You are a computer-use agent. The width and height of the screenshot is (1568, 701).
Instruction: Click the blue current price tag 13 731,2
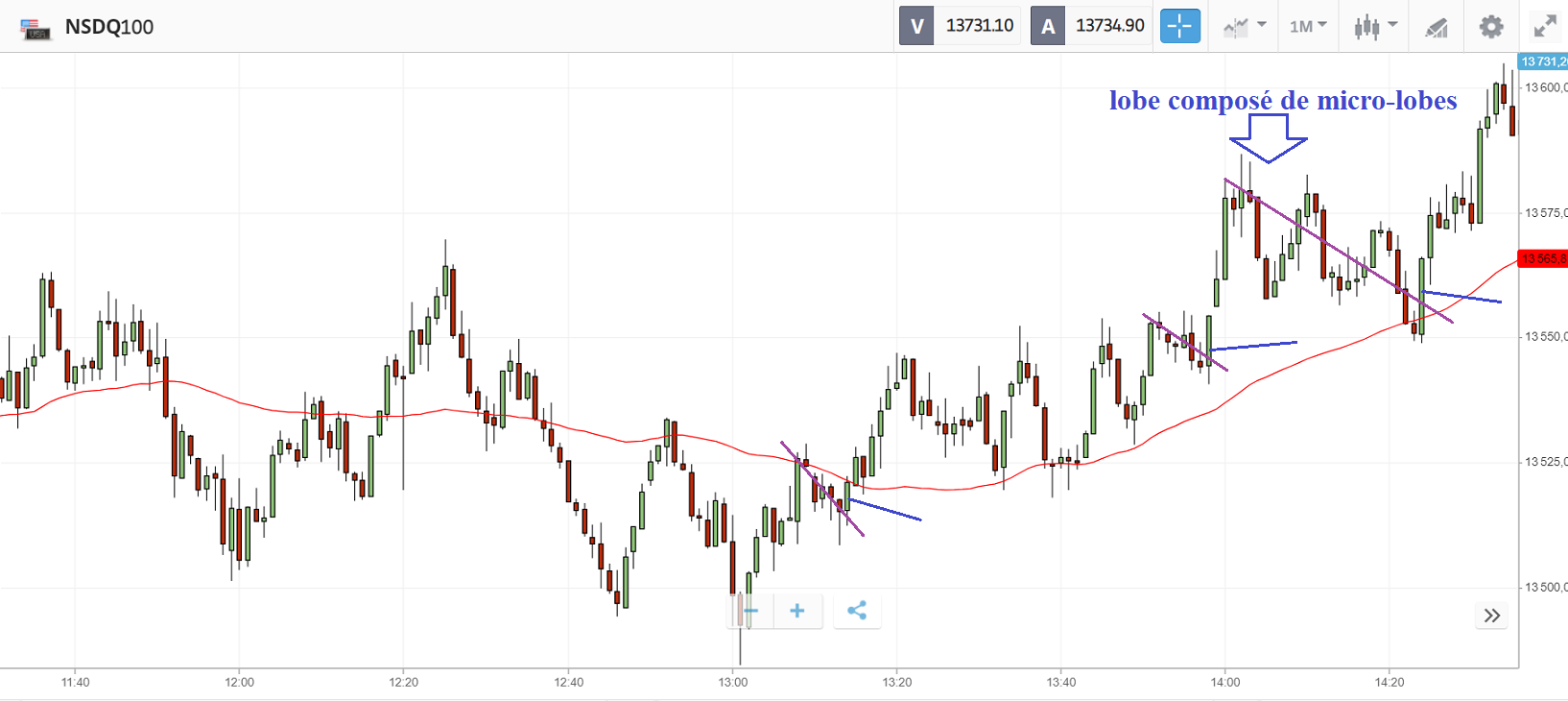1544,61
